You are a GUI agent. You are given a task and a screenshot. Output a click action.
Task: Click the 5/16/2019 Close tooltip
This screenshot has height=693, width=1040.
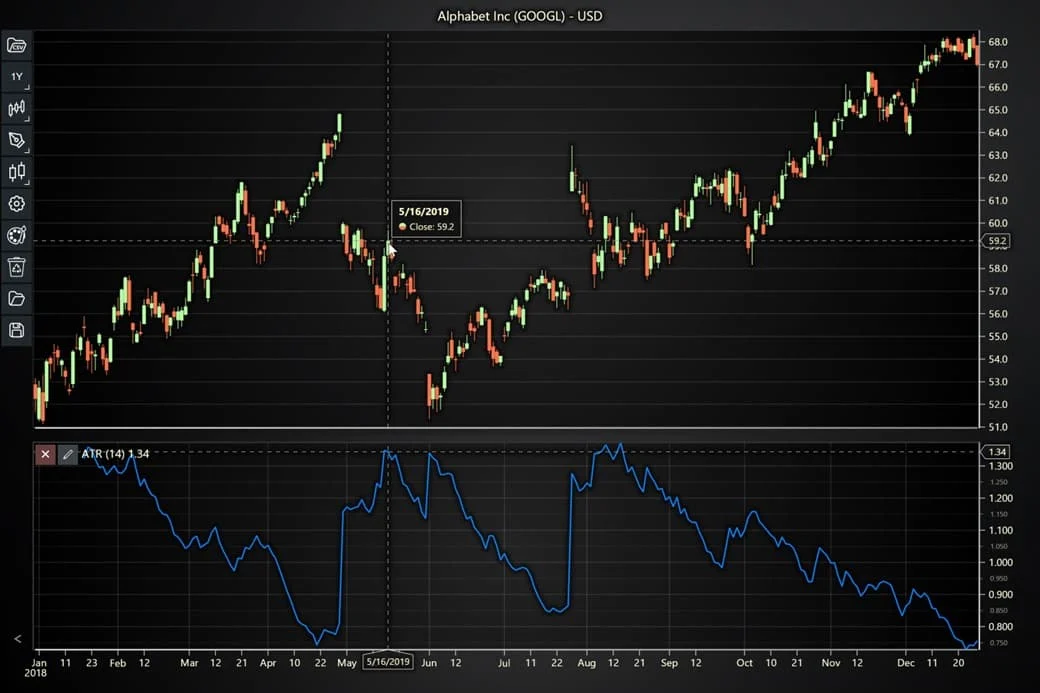pyautogui.click(x=426, y=218)
